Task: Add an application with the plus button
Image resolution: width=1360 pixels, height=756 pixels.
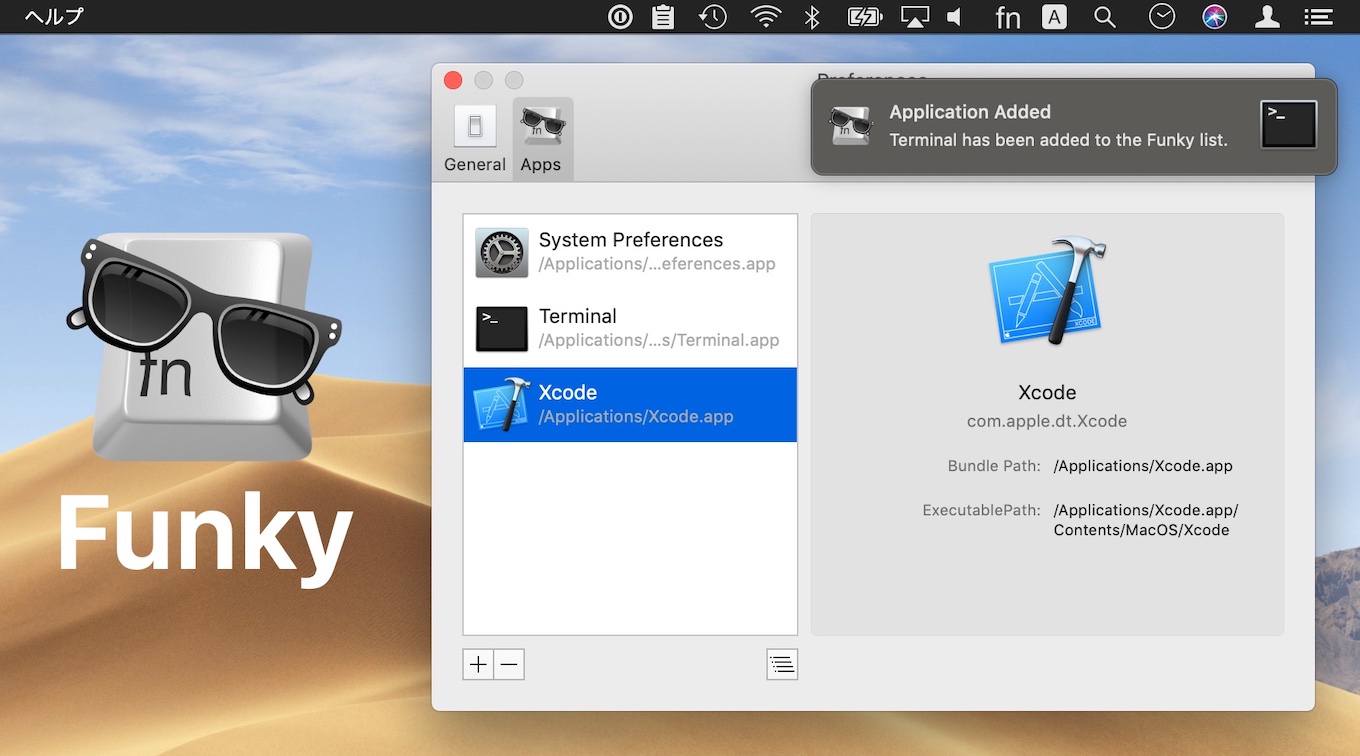Action: (x=479, y=664)
